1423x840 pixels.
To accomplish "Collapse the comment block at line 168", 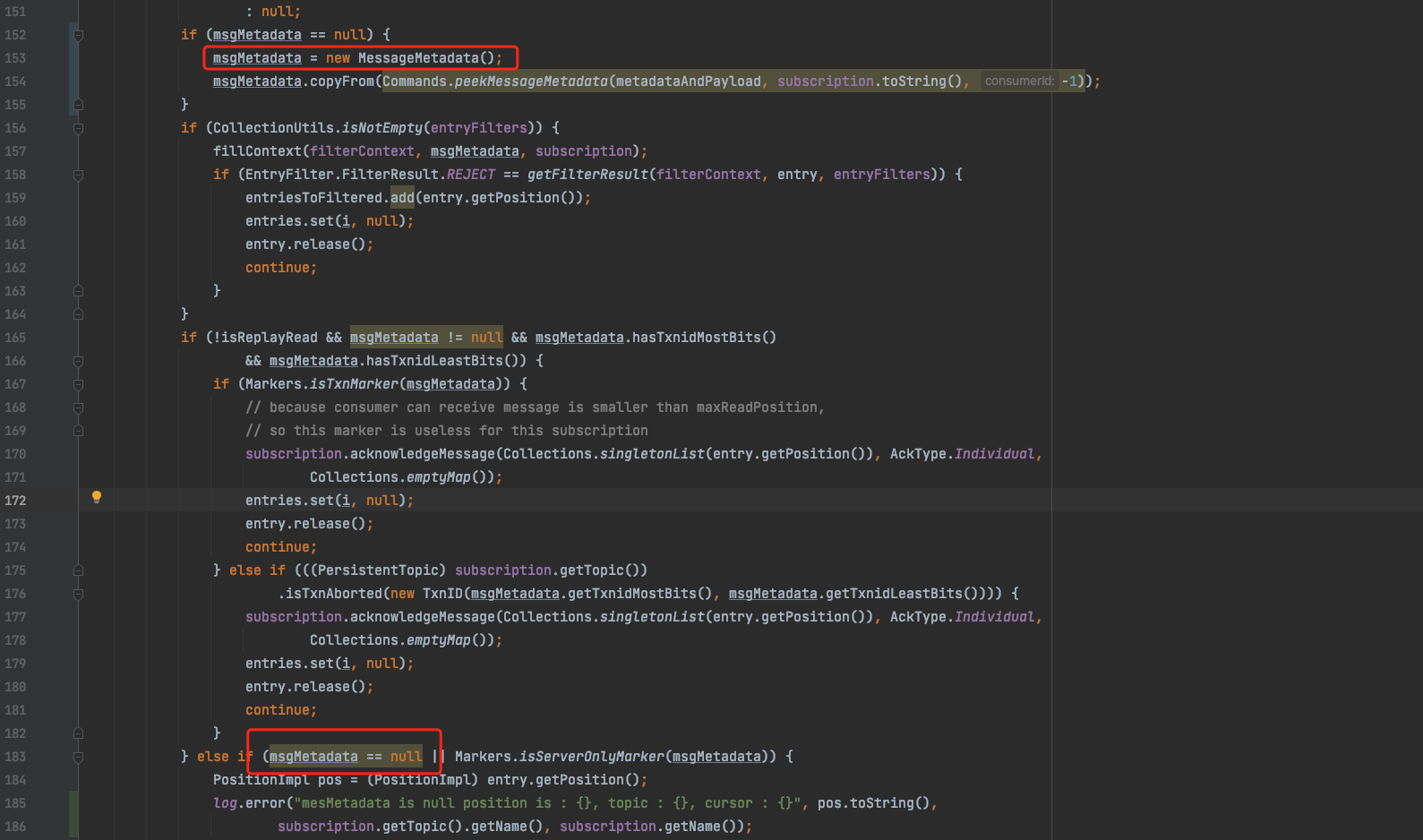I will 78,407.
